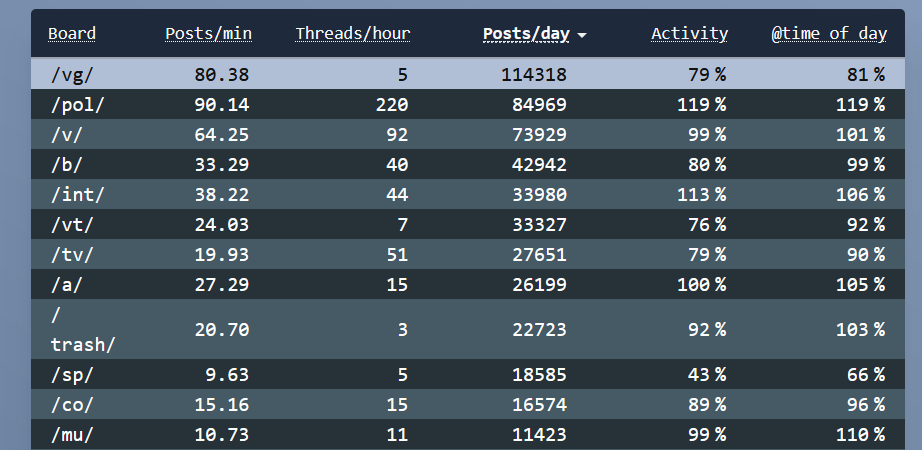Select the /int/ board name
This screenshot has width=922, height=450.
(x=78, y=195)
